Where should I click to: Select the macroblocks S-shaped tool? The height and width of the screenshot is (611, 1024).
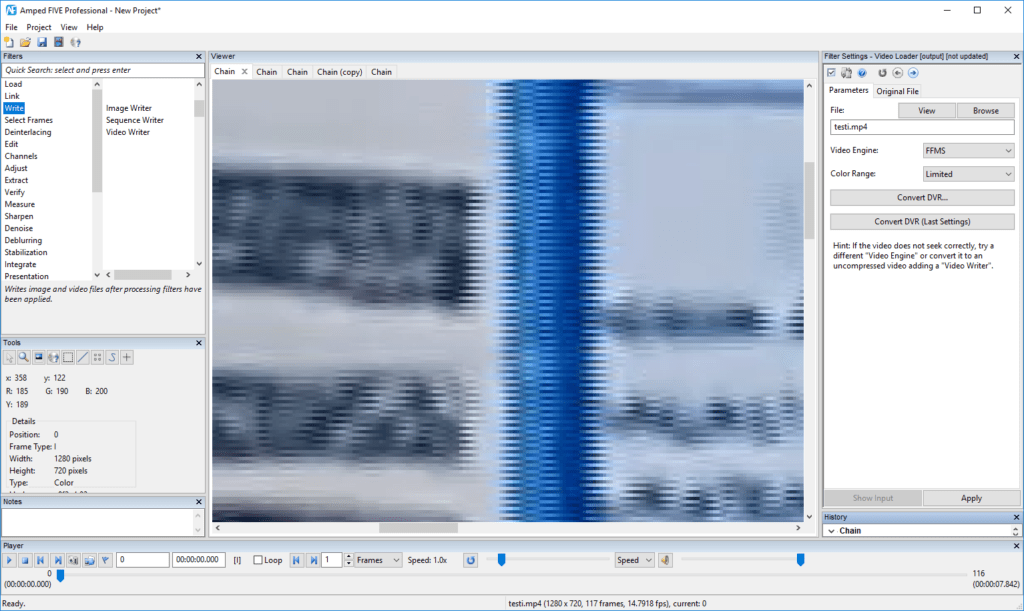tap(112, 357)
